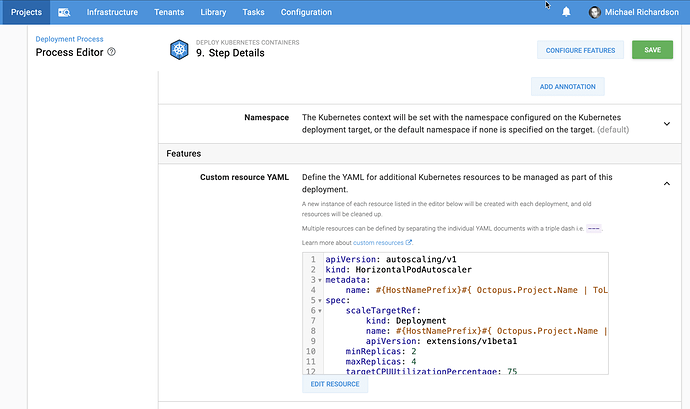The image size is (690, 409).
Task: Open the Tasks page
Action: coord(253,12)
